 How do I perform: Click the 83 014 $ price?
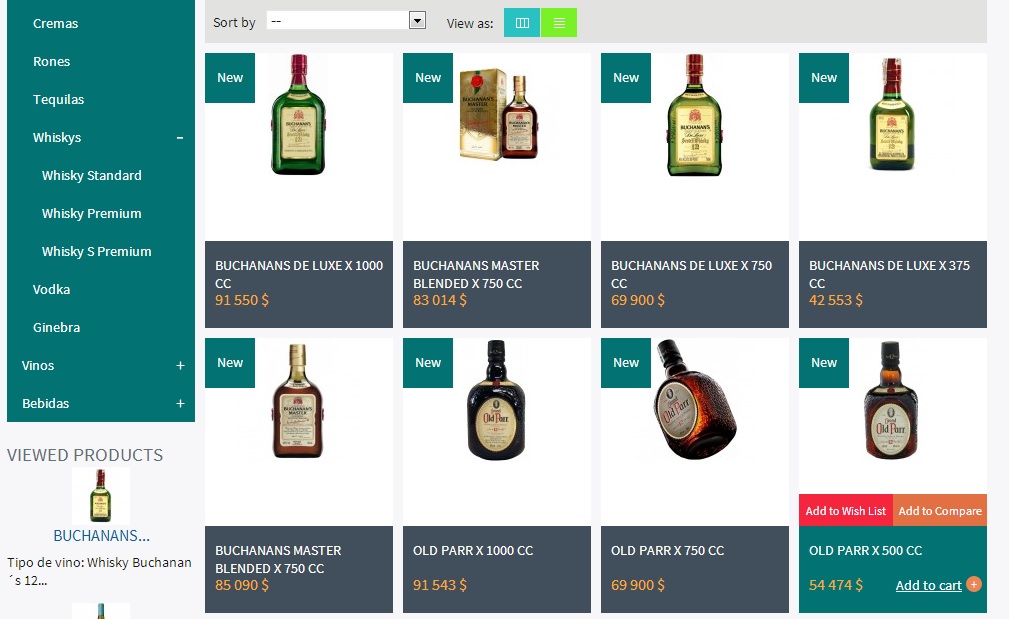point(440,300)
